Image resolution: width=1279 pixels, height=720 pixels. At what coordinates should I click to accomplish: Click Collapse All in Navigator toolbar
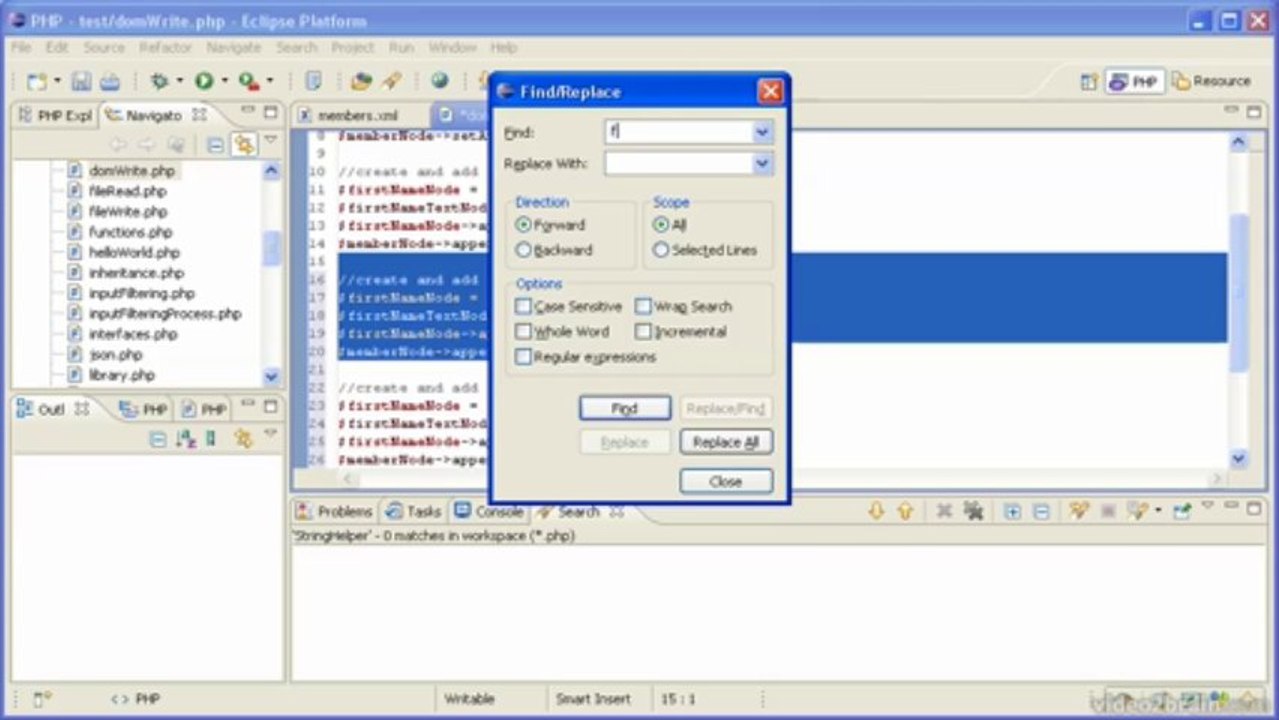click(215, 145)
